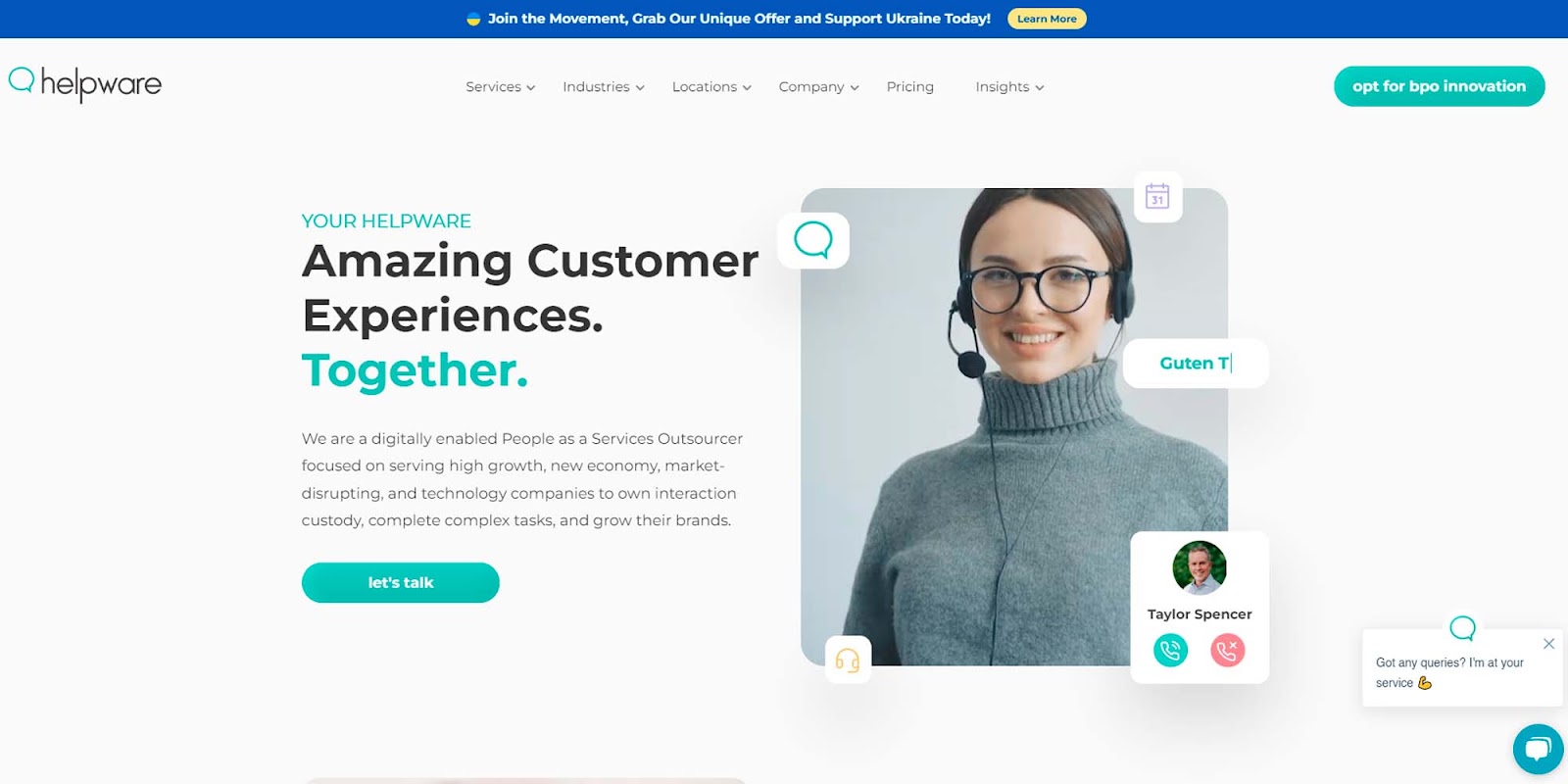Click the teal chat bubble icon beside the photo
This screenshot has height=784, width=1568.
coord(813,240)
